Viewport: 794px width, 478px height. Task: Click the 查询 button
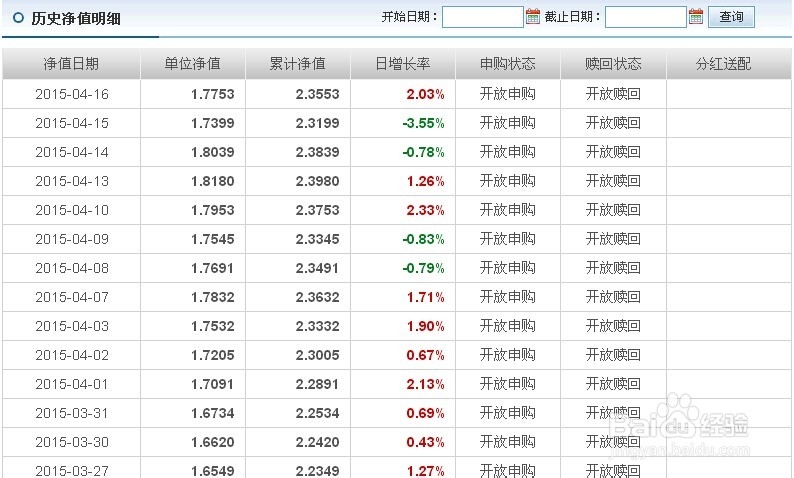pos(731,17)
